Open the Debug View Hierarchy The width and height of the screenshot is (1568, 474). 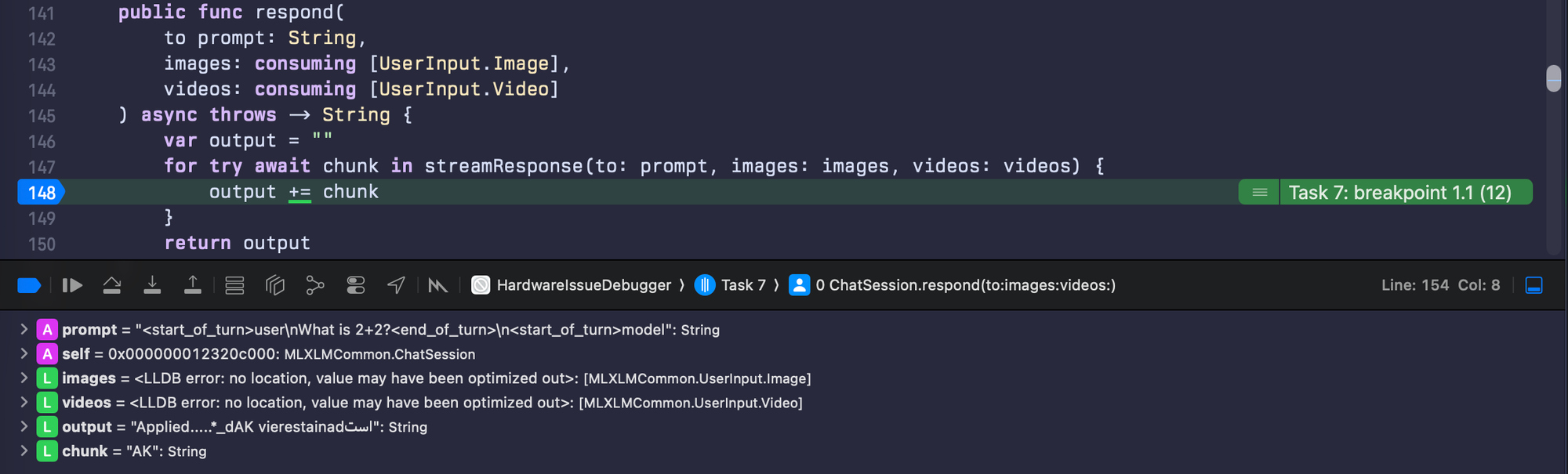[274, 285]
